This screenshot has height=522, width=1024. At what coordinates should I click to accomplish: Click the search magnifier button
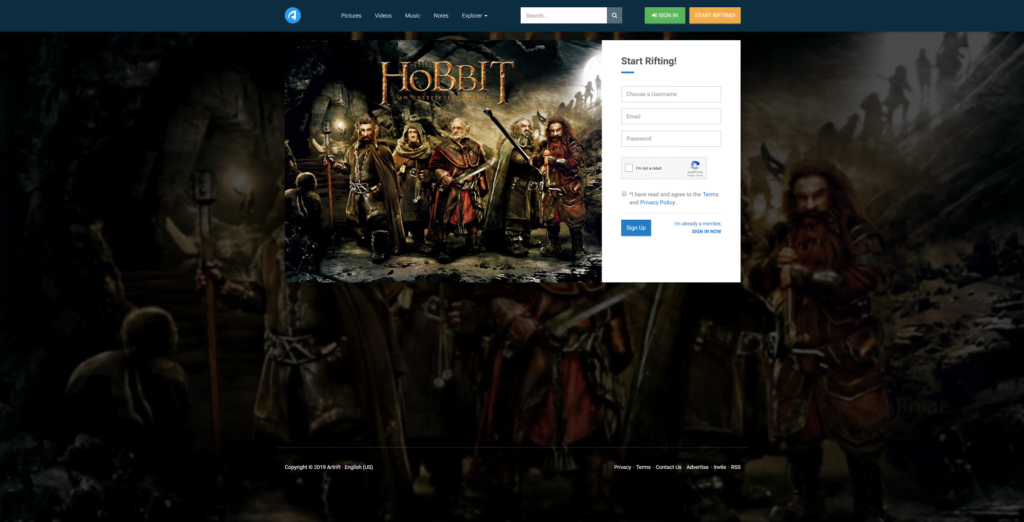615,15
